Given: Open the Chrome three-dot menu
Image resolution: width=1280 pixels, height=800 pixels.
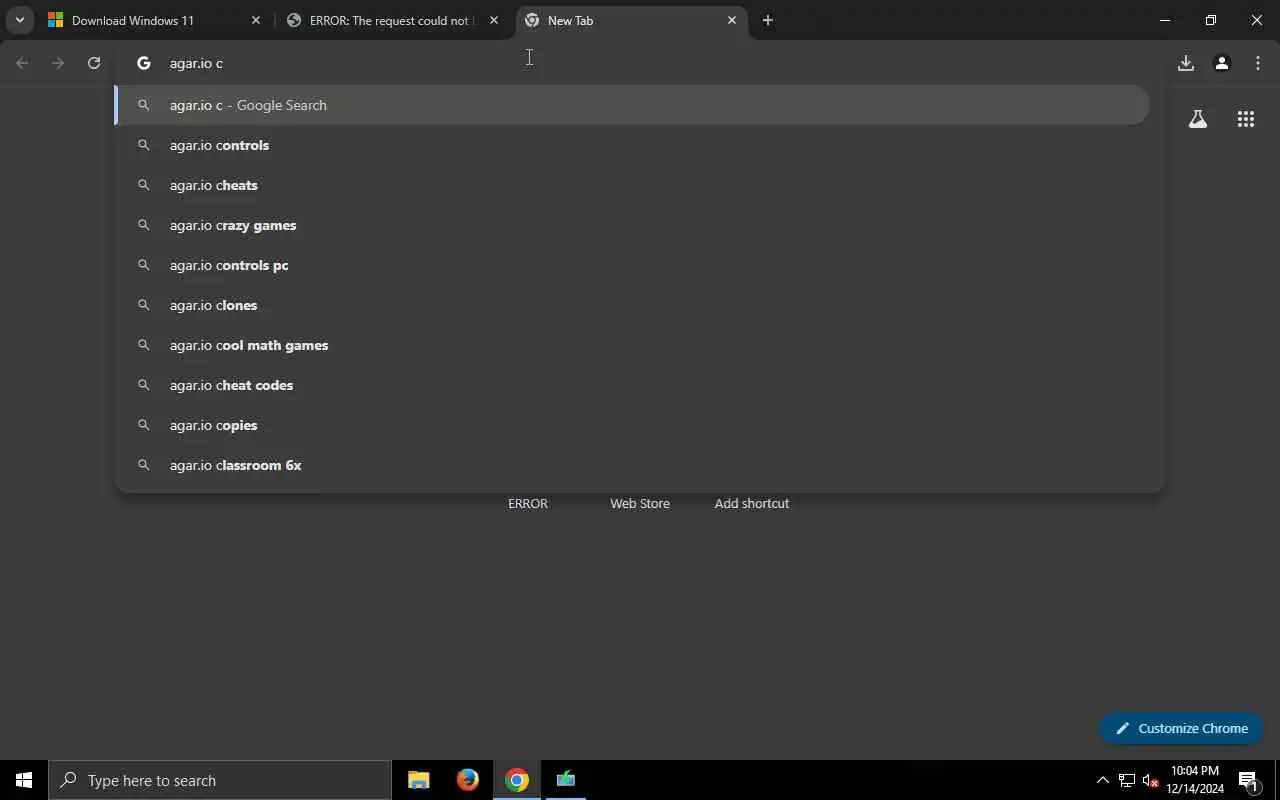Looking at the screenshot, I should [1258, 63].
